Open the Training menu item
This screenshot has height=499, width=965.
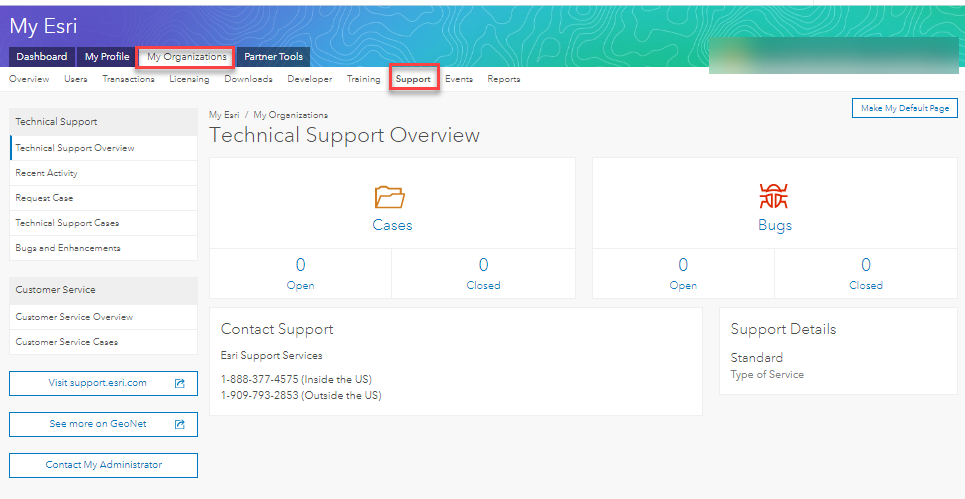coord(363,79)
